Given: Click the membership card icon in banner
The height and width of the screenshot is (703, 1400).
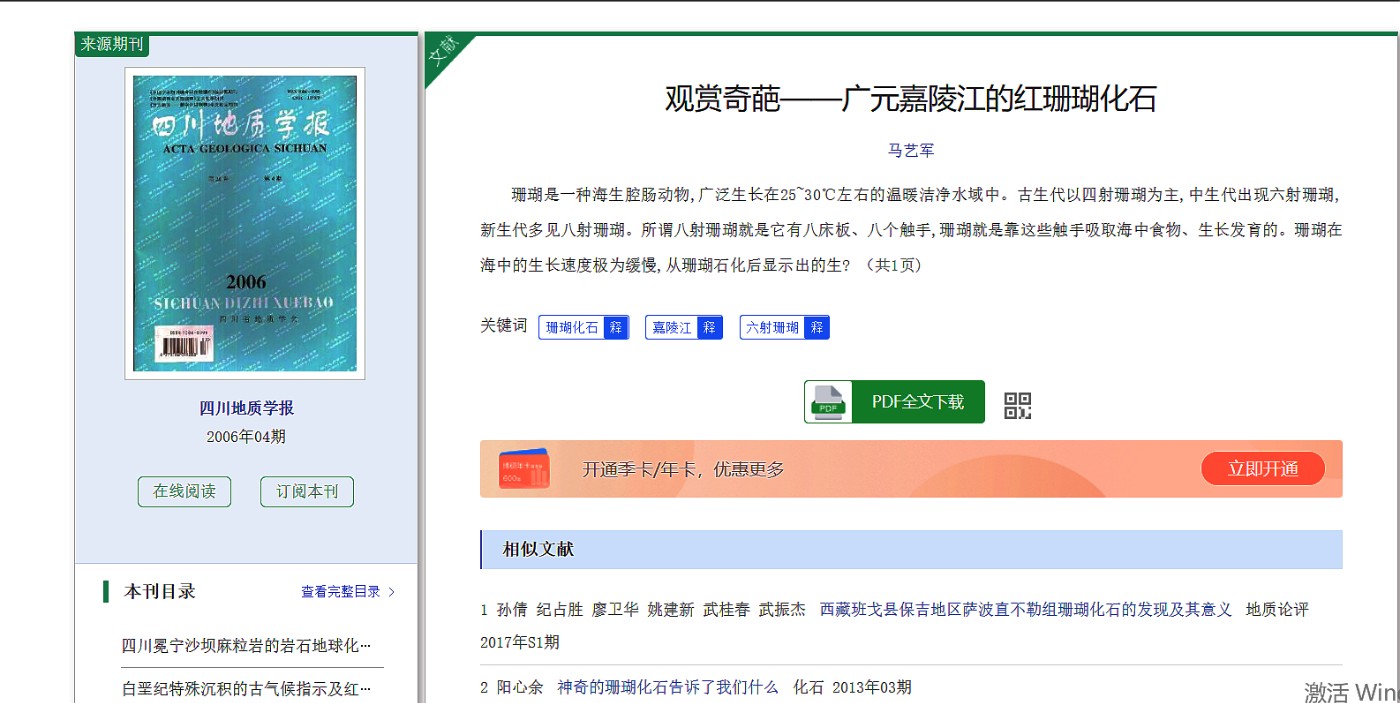Looking at the screenshot, I should (525, 469).
